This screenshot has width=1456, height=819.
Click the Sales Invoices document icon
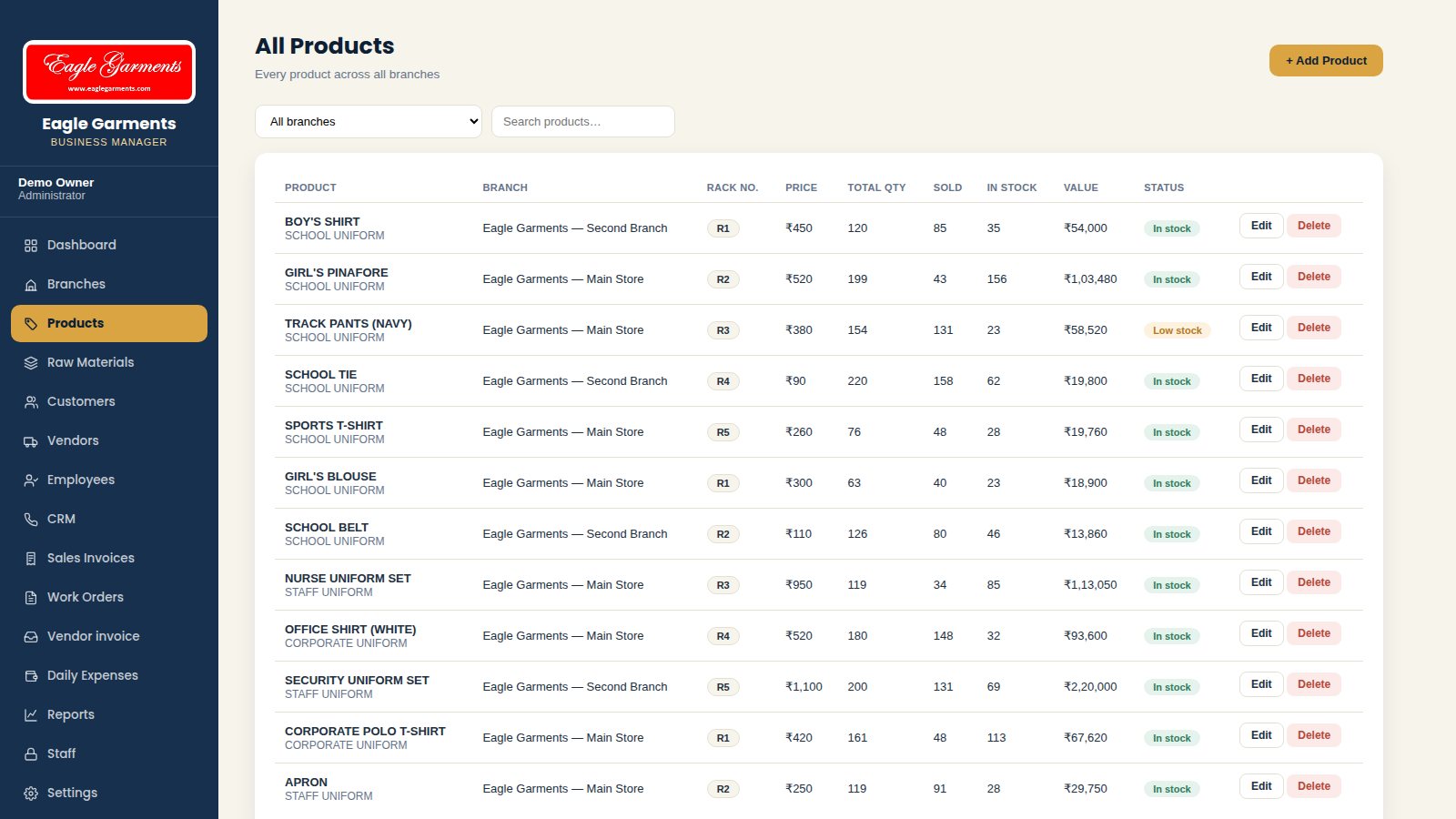coord(31,559)
